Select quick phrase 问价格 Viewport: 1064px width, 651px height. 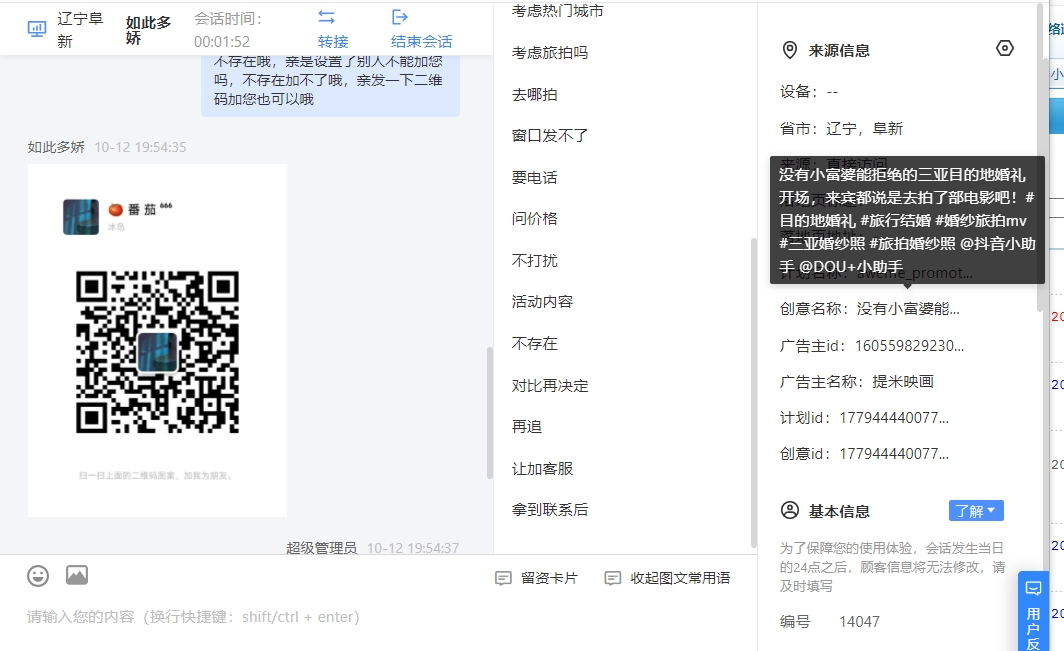click(534, 219)
